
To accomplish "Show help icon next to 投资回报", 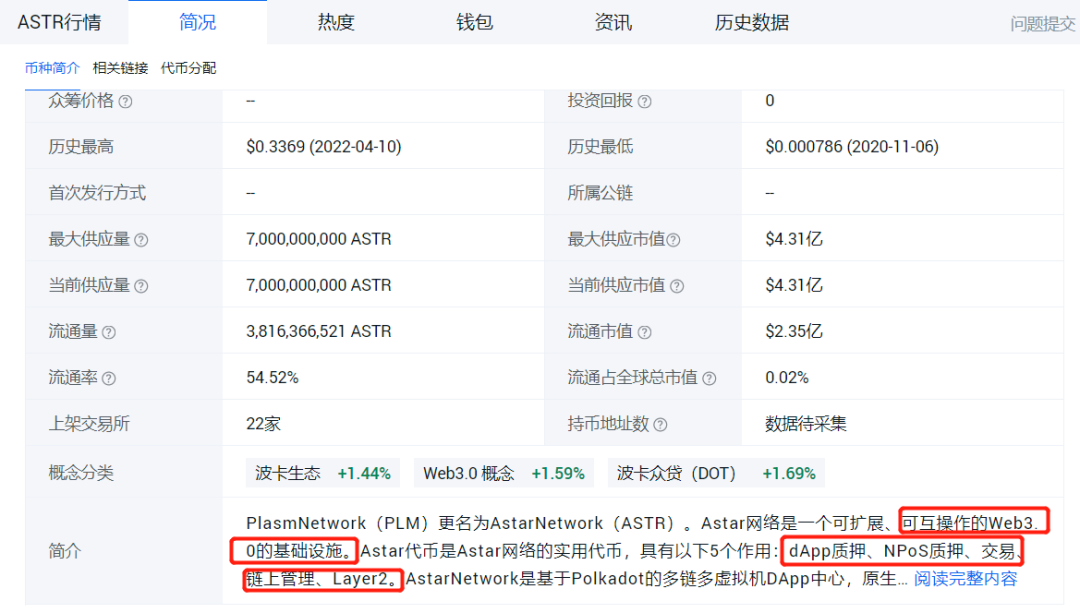I will pyautogui.click(x=645, y=102).
